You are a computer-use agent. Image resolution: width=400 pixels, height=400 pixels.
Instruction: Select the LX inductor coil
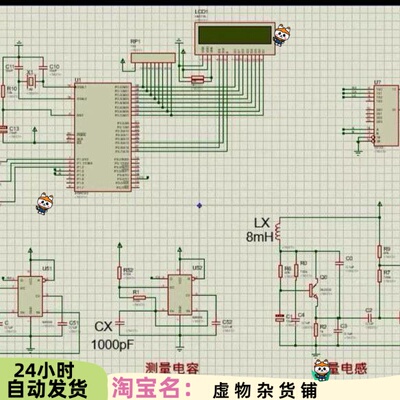coord(278,232)
